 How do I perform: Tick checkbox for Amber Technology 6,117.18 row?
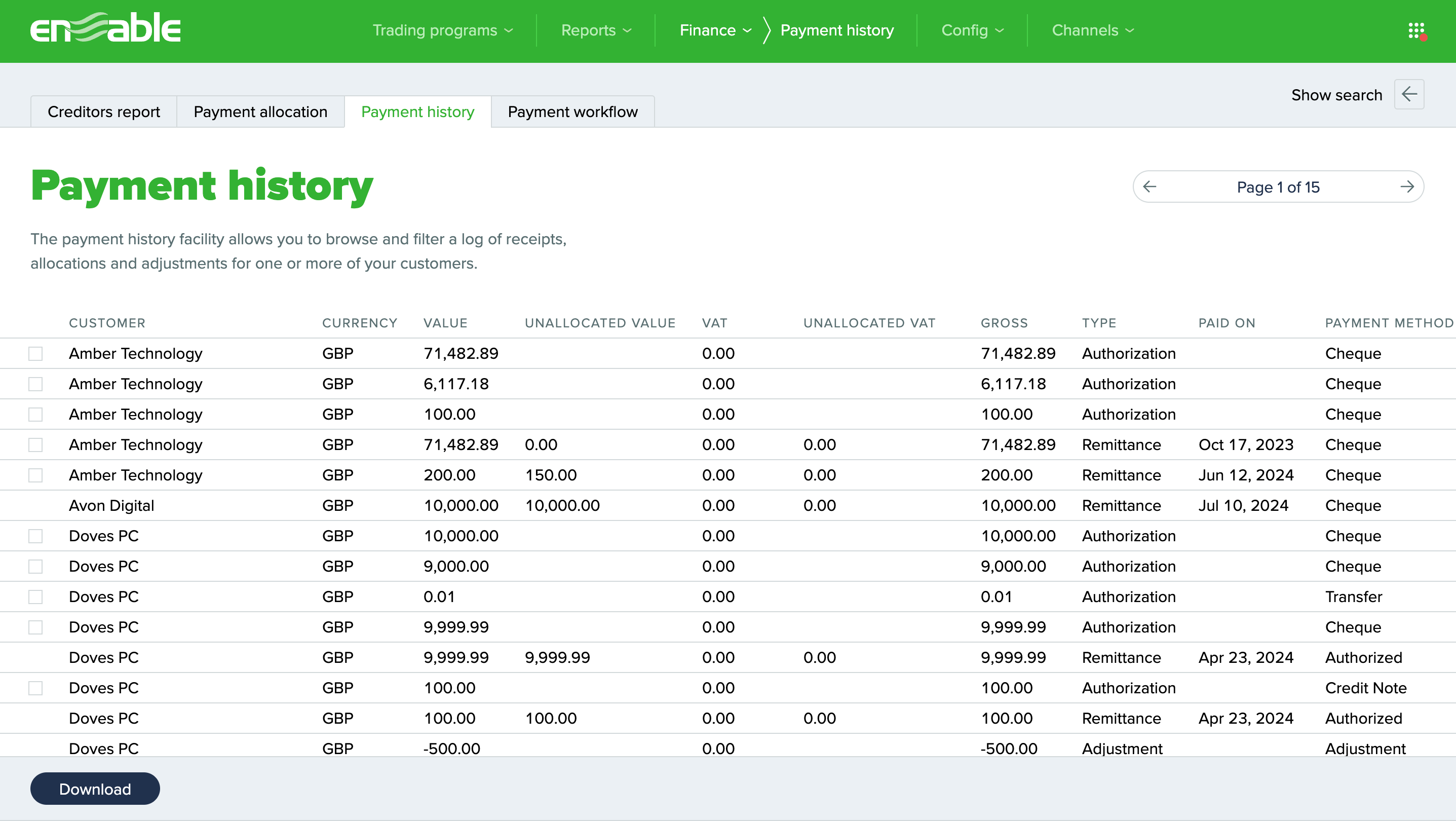tap(35, 384)
